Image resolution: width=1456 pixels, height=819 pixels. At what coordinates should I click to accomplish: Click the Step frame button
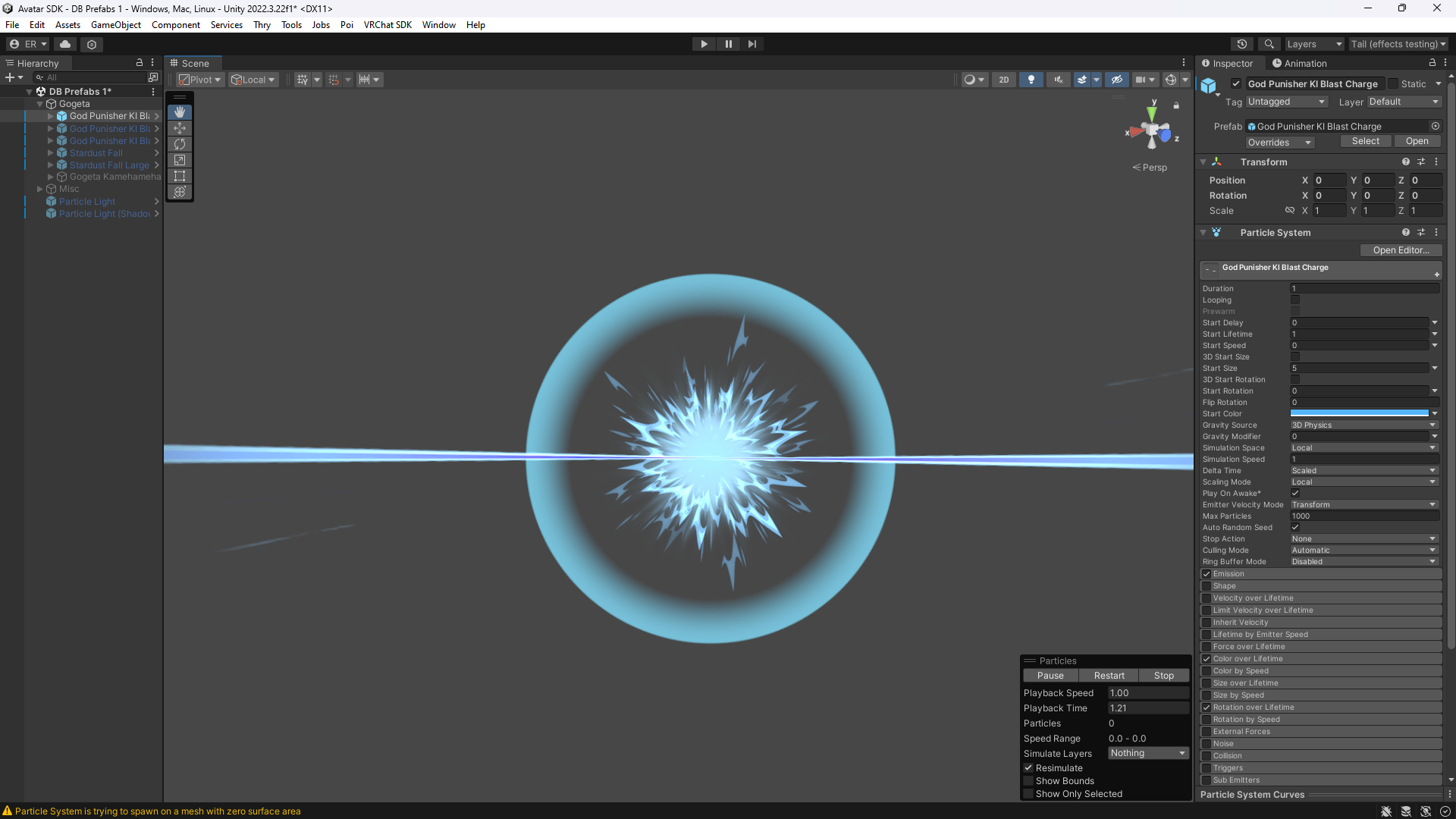[x=752, y=44]
